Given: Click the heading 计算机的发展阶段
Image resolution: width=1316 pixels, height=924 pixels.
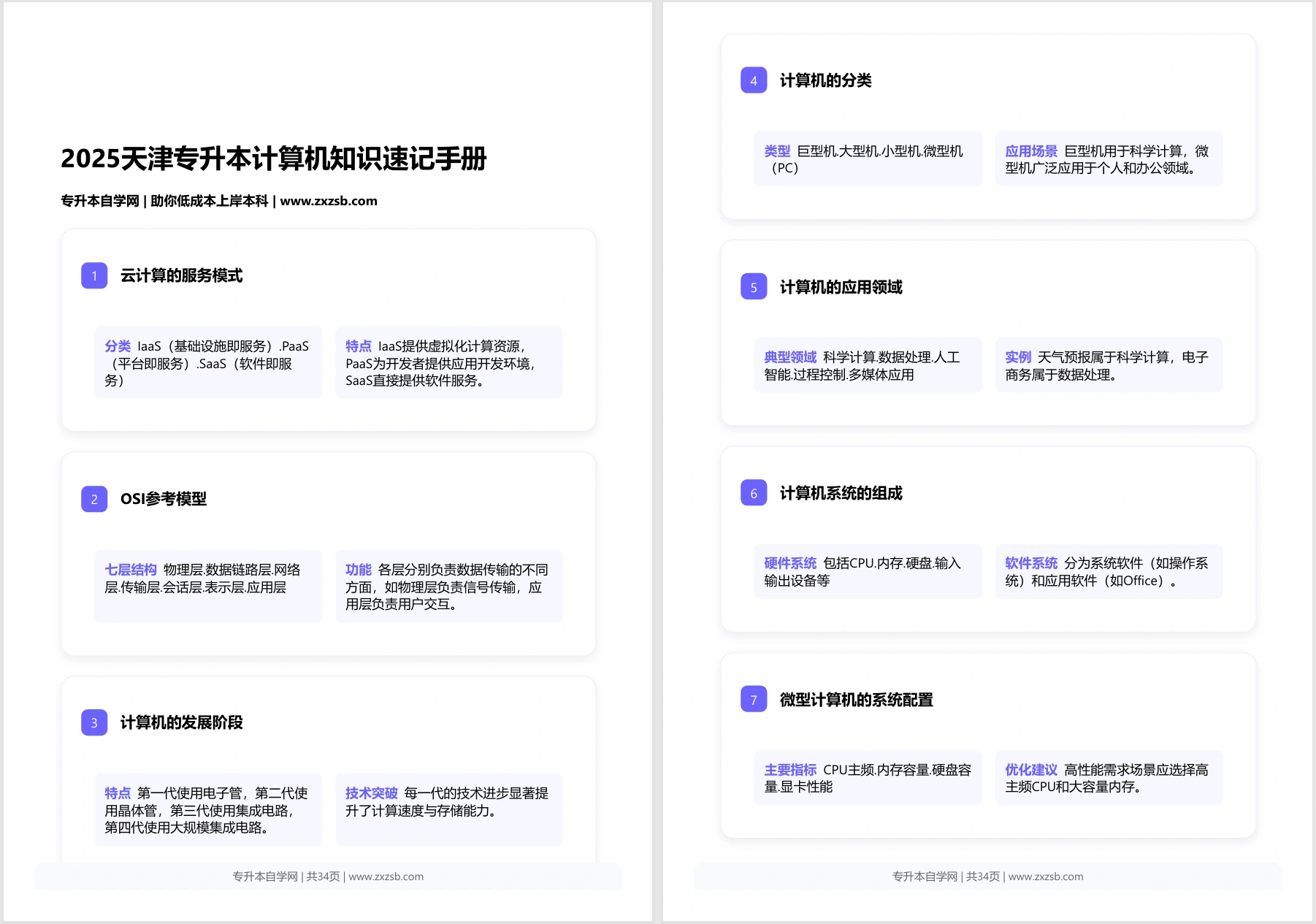Looking at the screenshot, I should click(181, 722).
